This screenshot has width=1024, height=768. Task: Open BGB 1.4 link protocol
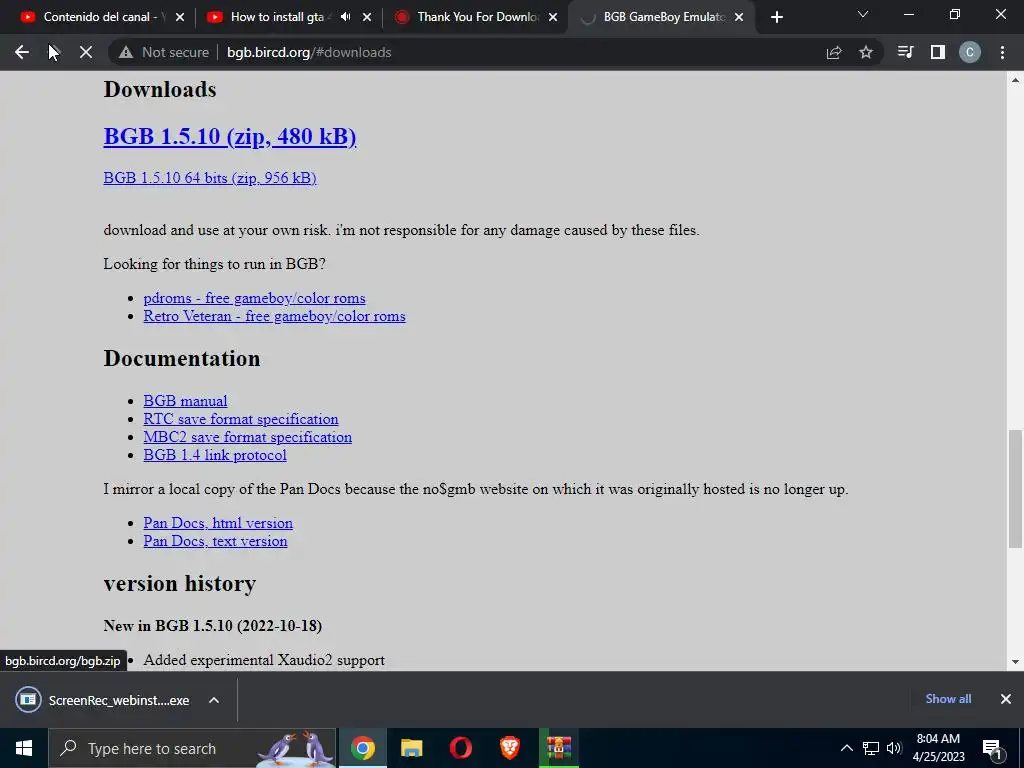point(215,455)
